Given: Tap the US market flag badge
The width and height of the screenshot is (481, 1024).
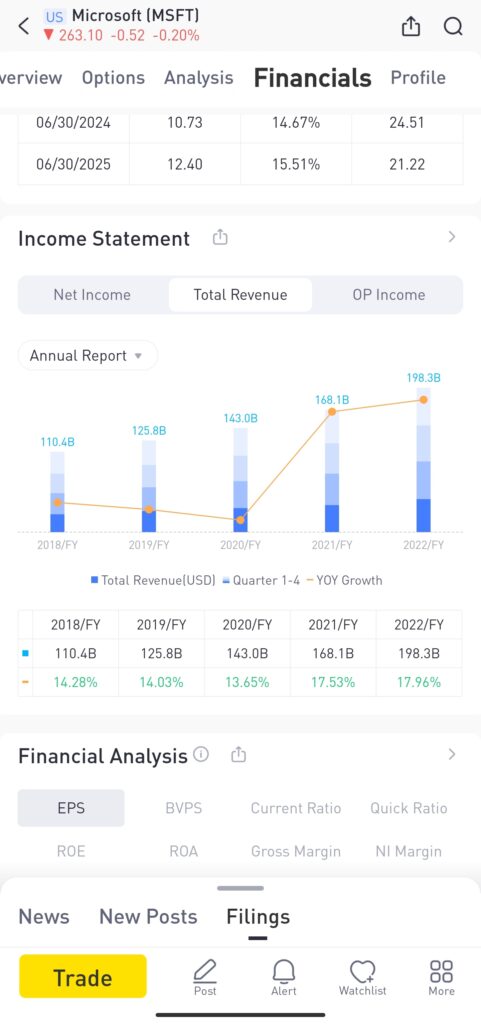Looking at the screenshot, I should coord(55,16).
